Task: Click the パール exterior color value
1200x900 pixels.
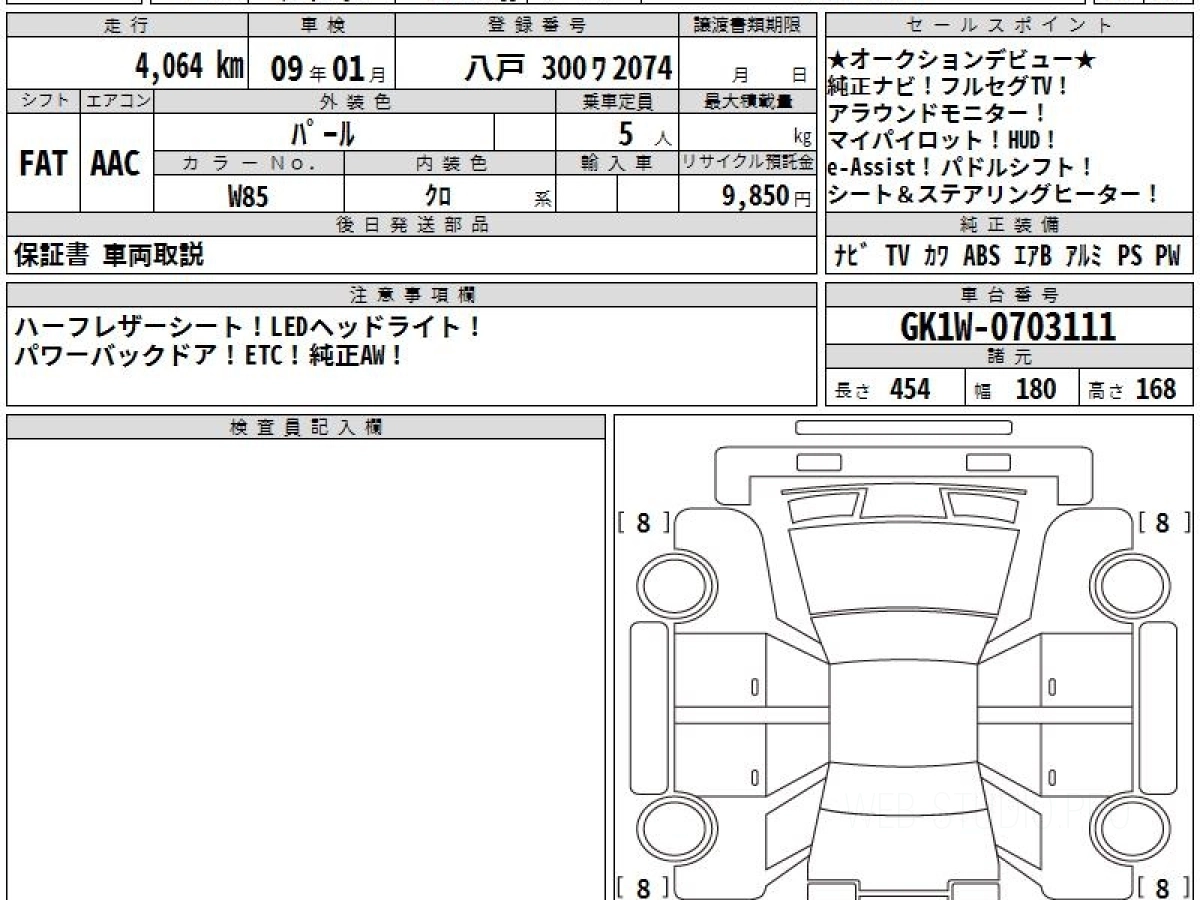Action: 323,132
